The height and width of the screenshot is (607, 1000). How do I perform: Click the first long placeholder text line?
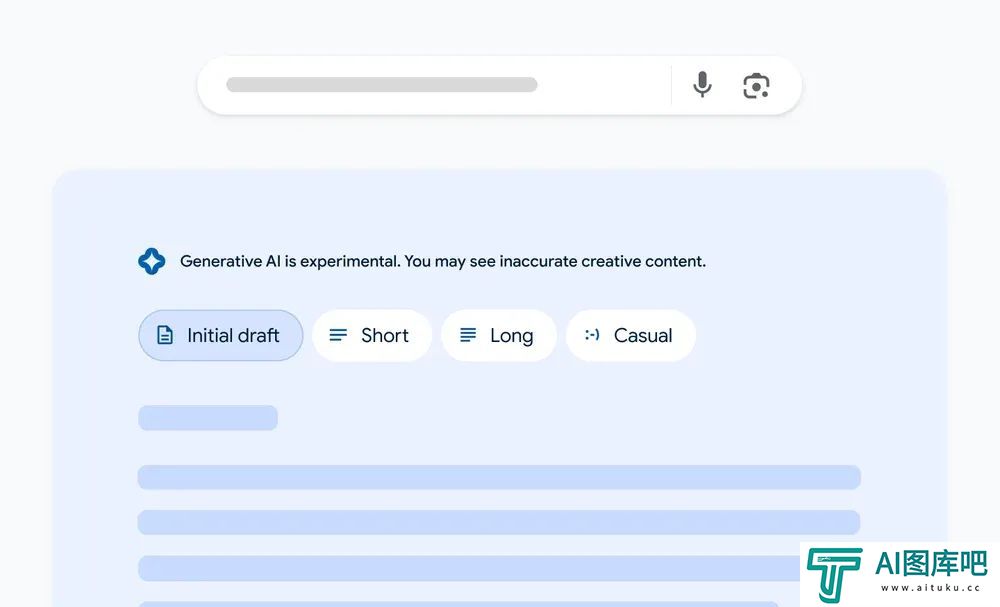[499, 478]
